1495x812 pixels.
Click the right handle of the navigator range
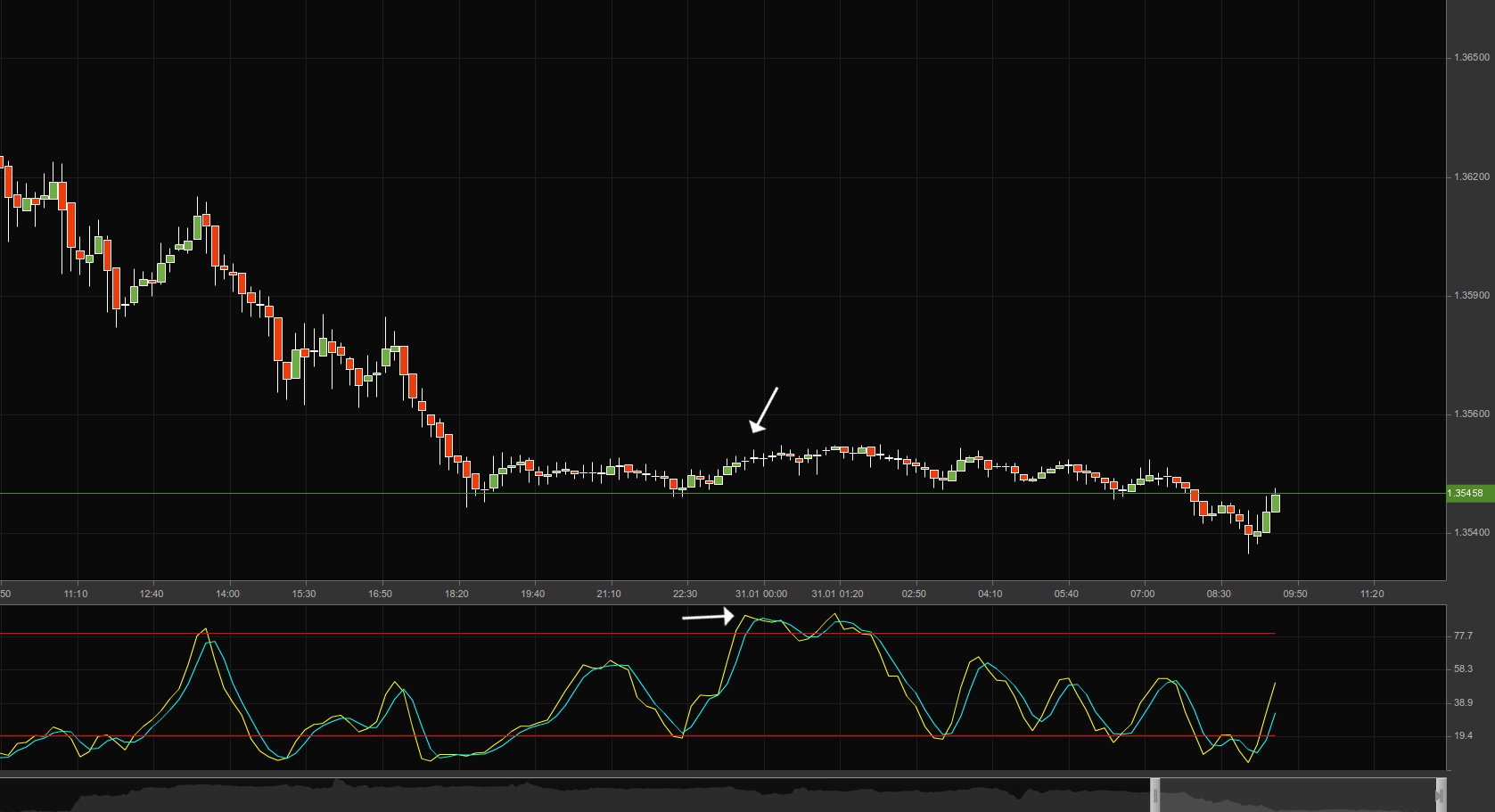pos(1440,794)
